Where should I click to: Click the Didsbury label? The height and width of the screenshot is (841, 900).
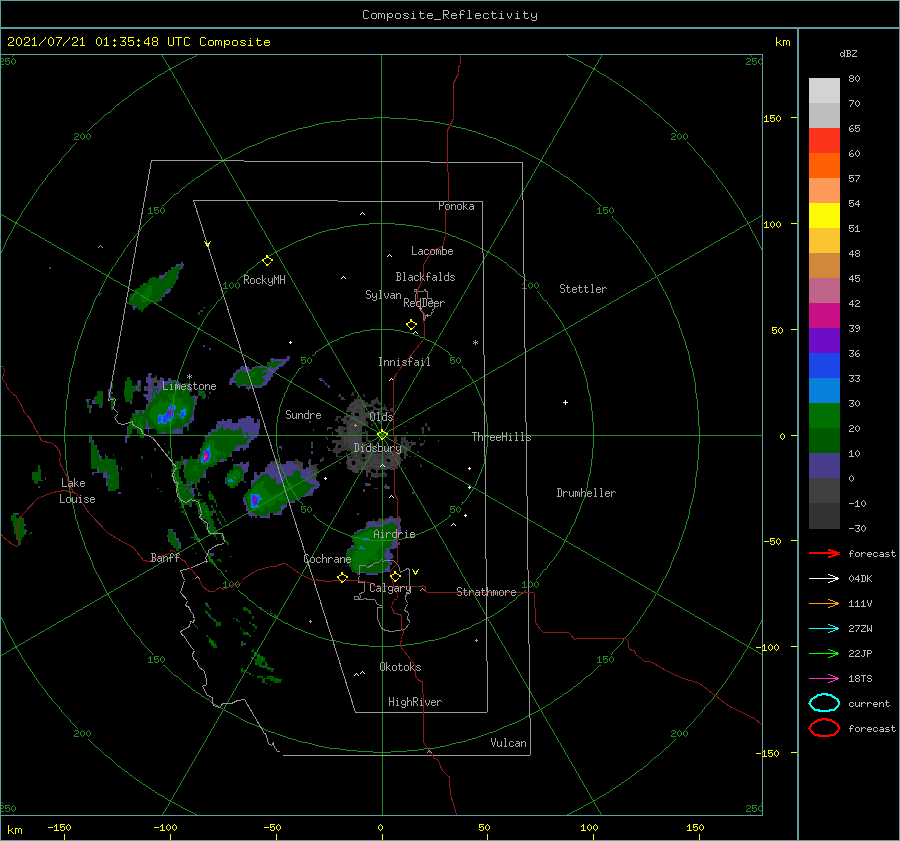[x=377, y=448]
